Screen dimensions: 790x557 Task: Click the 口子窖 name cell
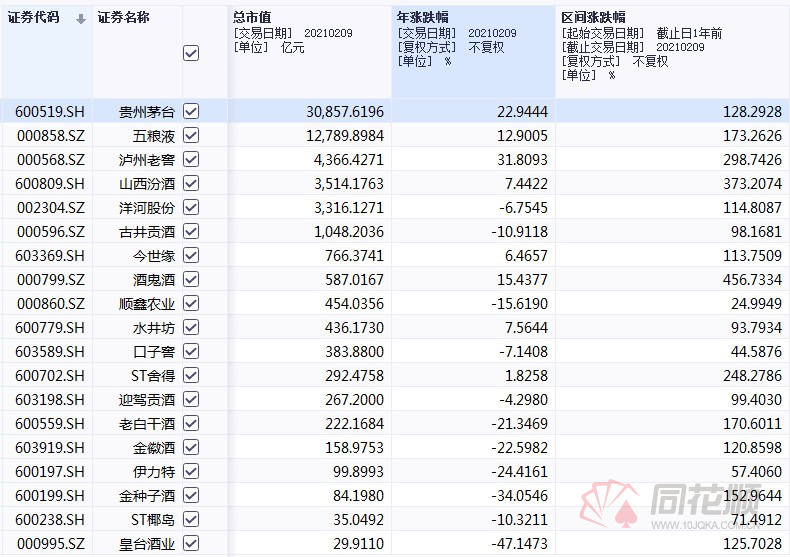click(x=154, y=352)
